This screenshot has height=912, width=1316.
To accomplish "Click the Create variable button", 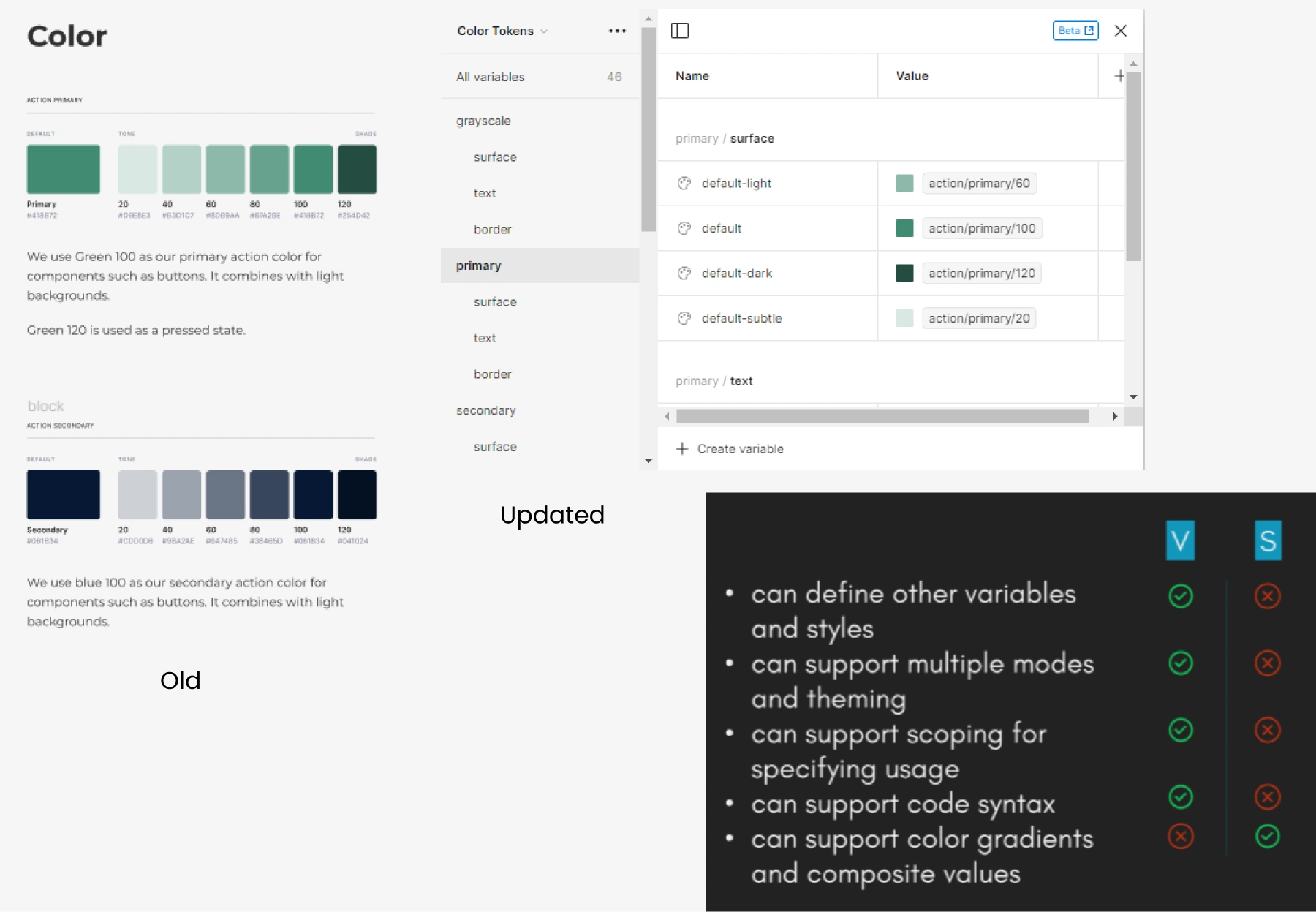I will coord(730,448).
